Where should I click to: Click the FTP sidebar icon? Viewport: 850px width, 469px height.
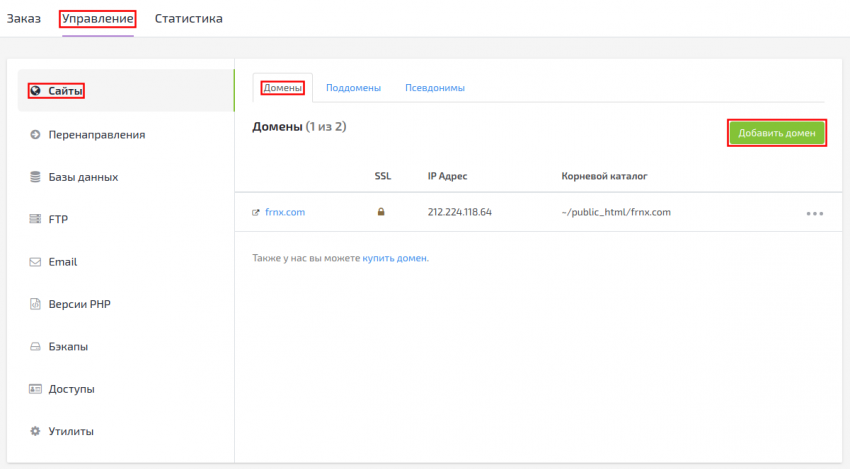coord(35,219)
